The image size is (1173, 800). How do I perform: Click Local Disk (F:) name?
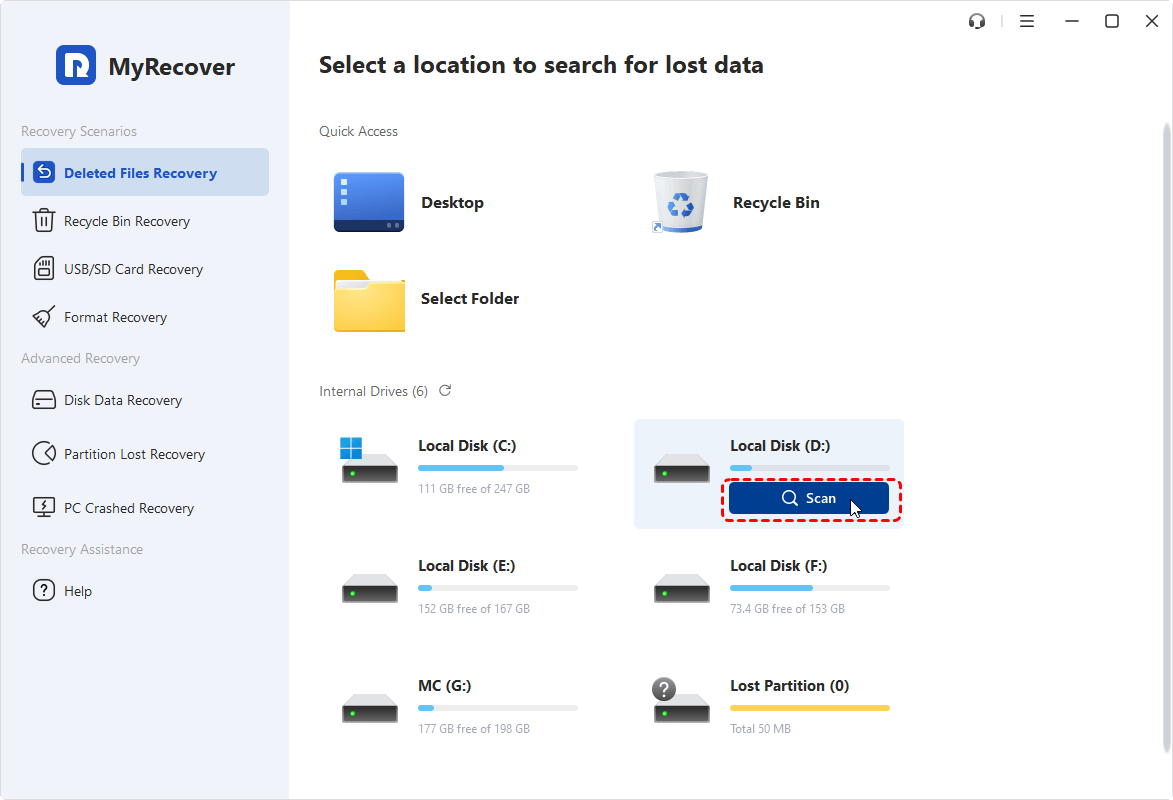click(778, 566)
